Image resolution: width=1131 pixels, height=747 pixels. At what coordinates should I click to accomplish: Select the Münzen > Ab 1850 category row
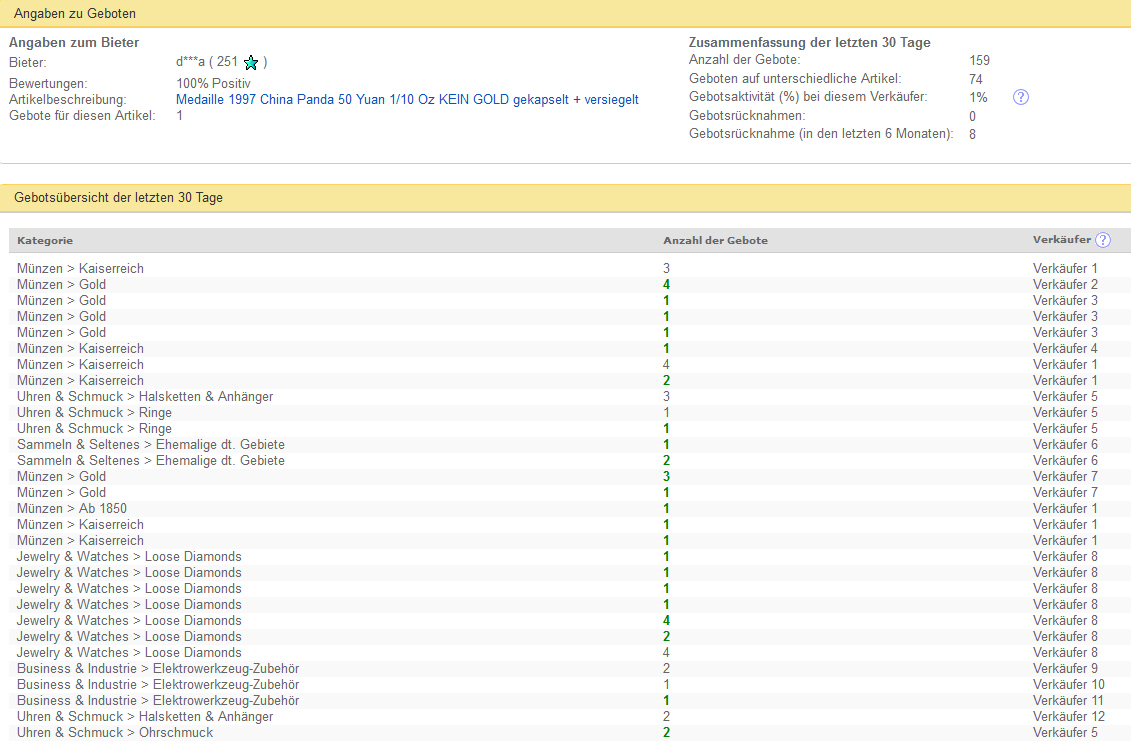point(71,509)
